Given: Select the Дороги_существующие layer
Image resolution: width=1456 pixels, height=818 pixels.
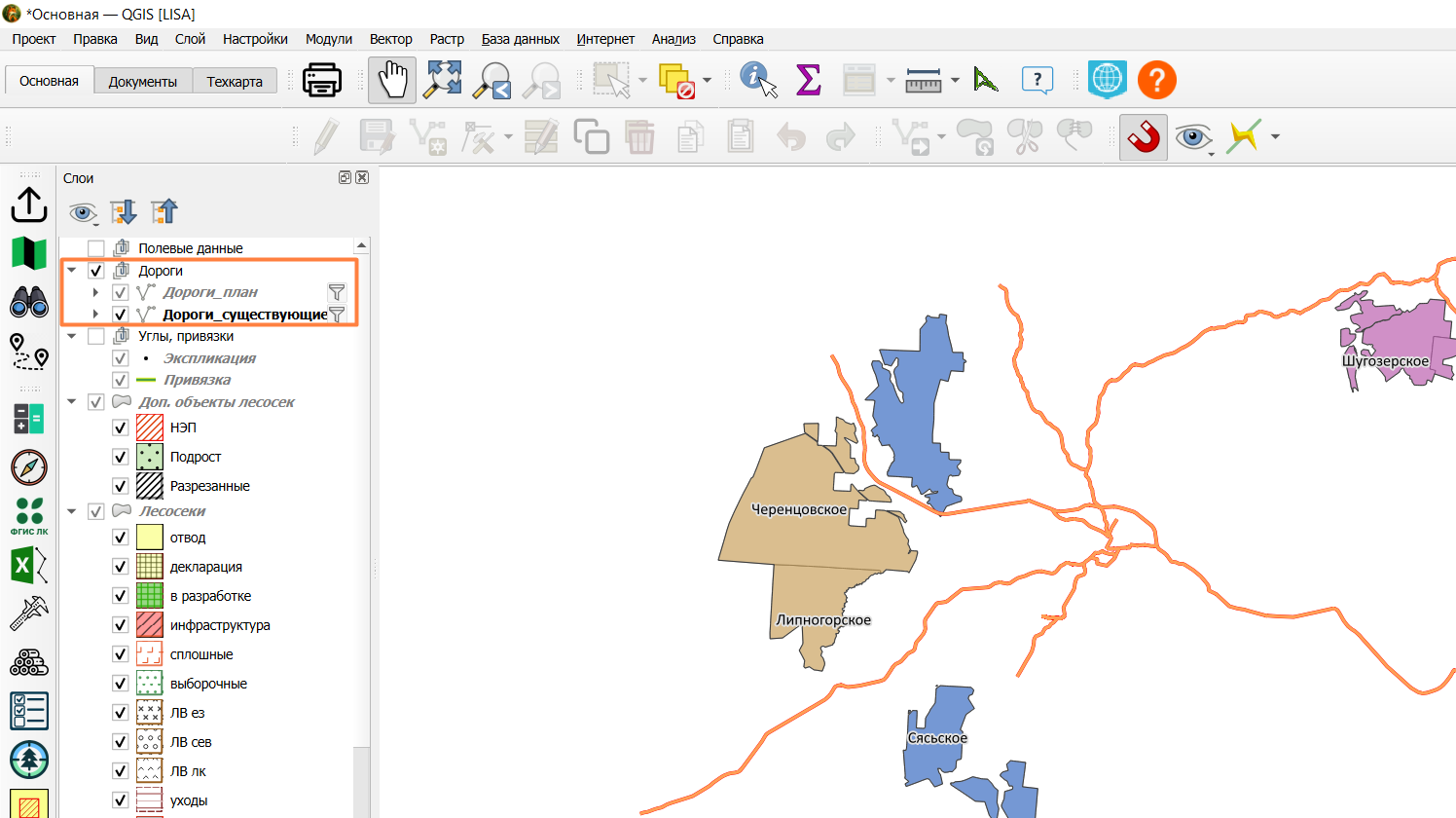Looking at the screenshot, I should pos(245,315).
